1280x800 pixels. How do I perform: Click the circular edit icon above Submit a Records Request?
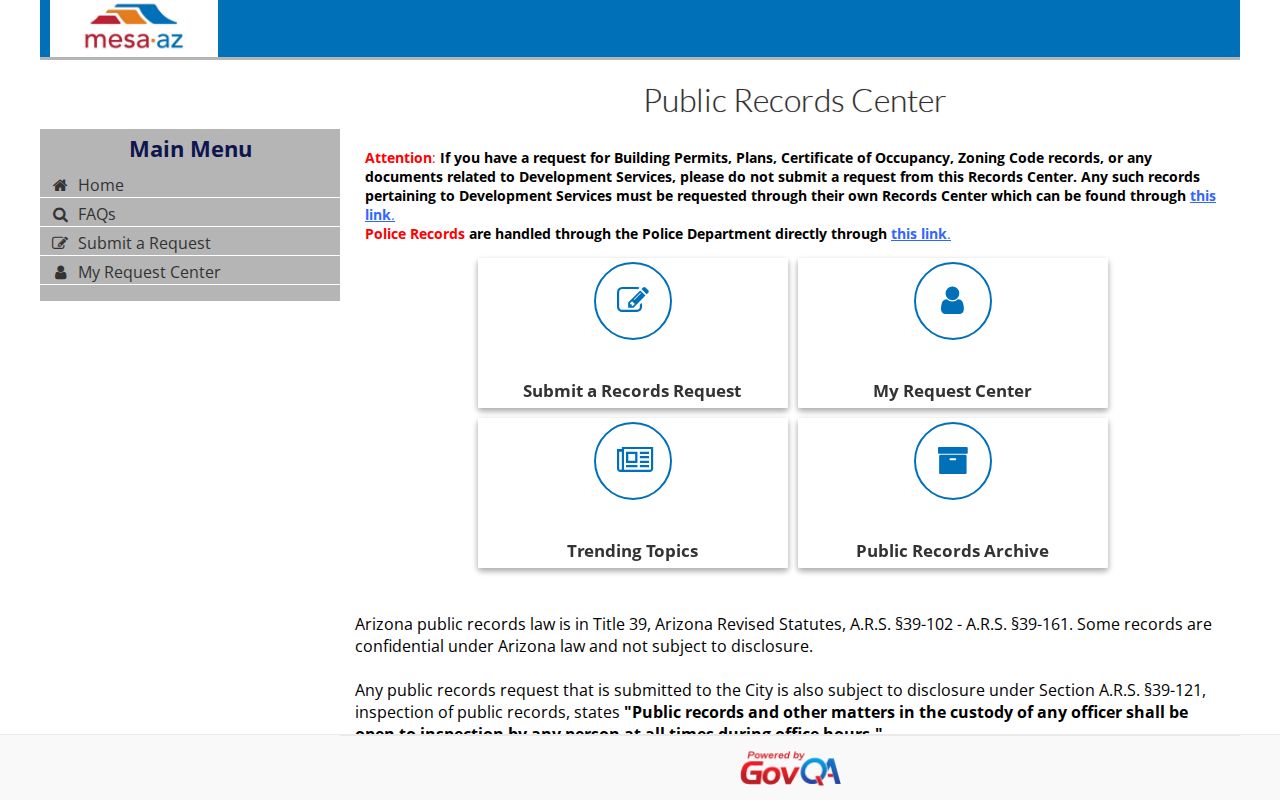coord(633,301)
